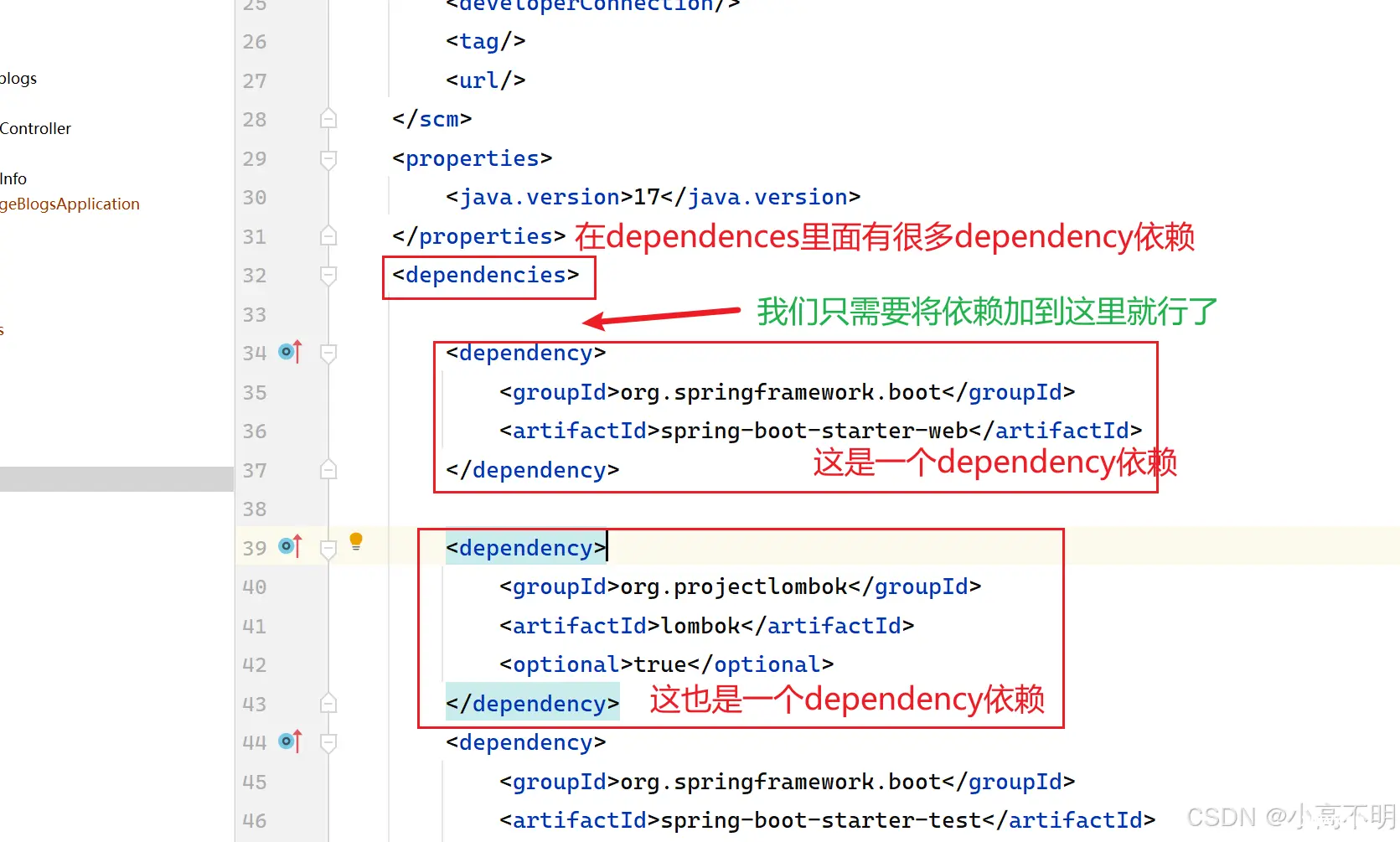Click org.springframework.boot groupId on line 45
The image size is (1400, 842).
tap(781, 782)
